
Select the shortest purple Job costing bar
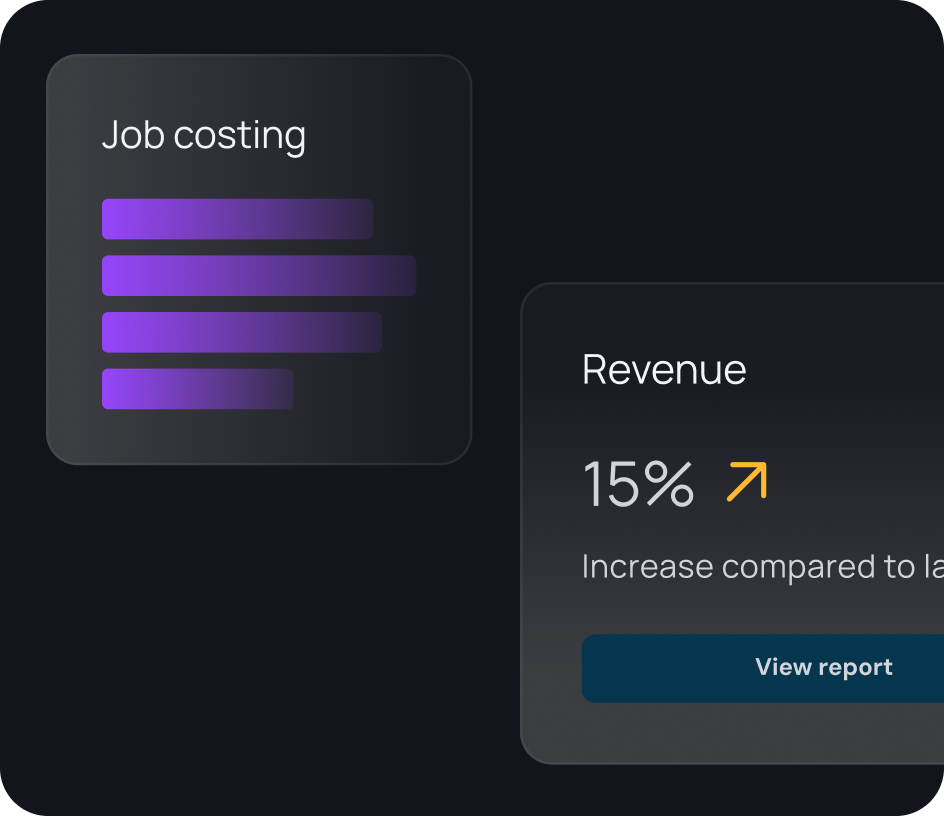click(197, 389)
